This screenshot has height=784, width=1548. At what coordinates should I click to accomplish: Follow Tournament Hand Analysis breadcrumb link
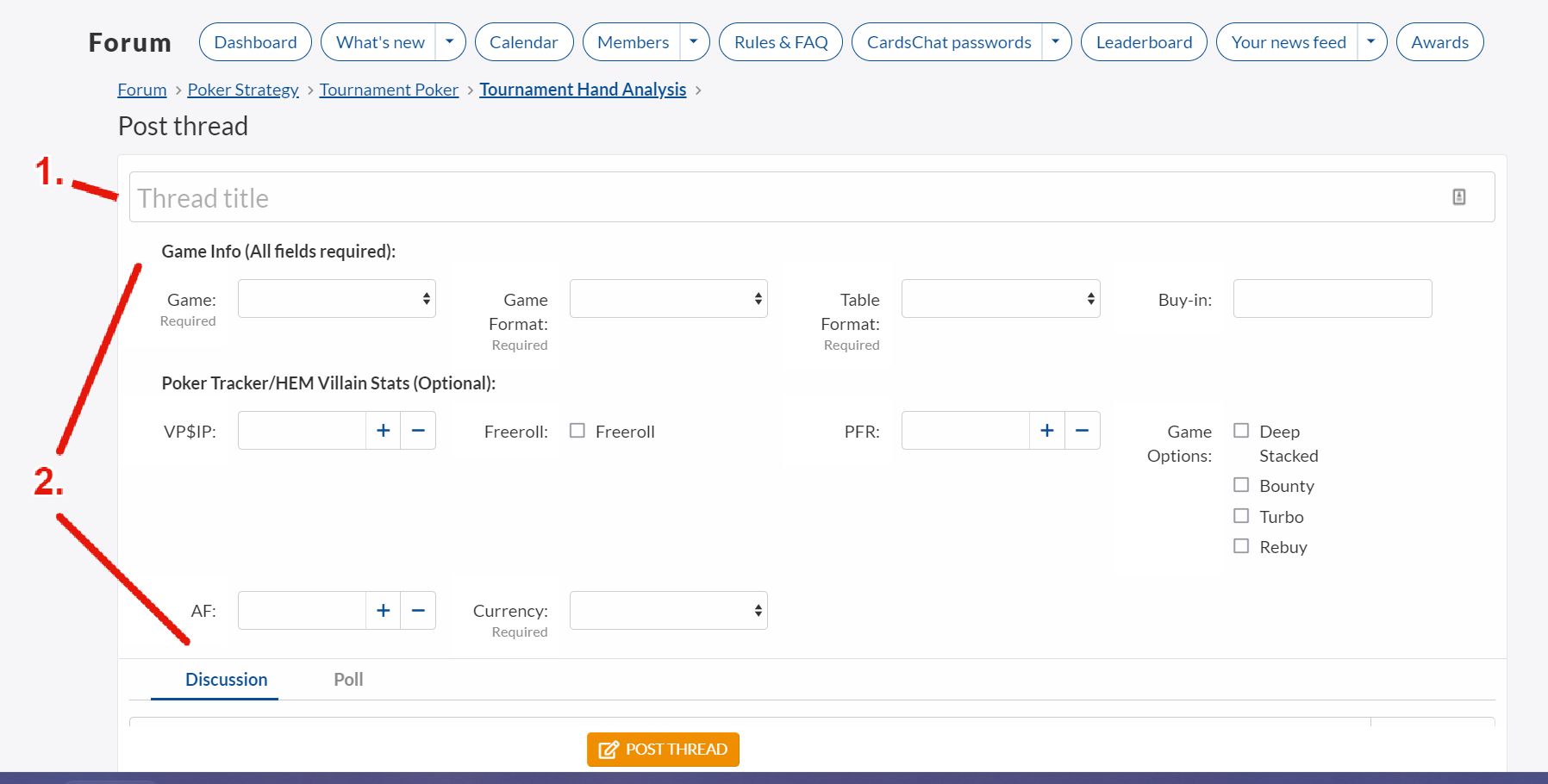(583, 90)
